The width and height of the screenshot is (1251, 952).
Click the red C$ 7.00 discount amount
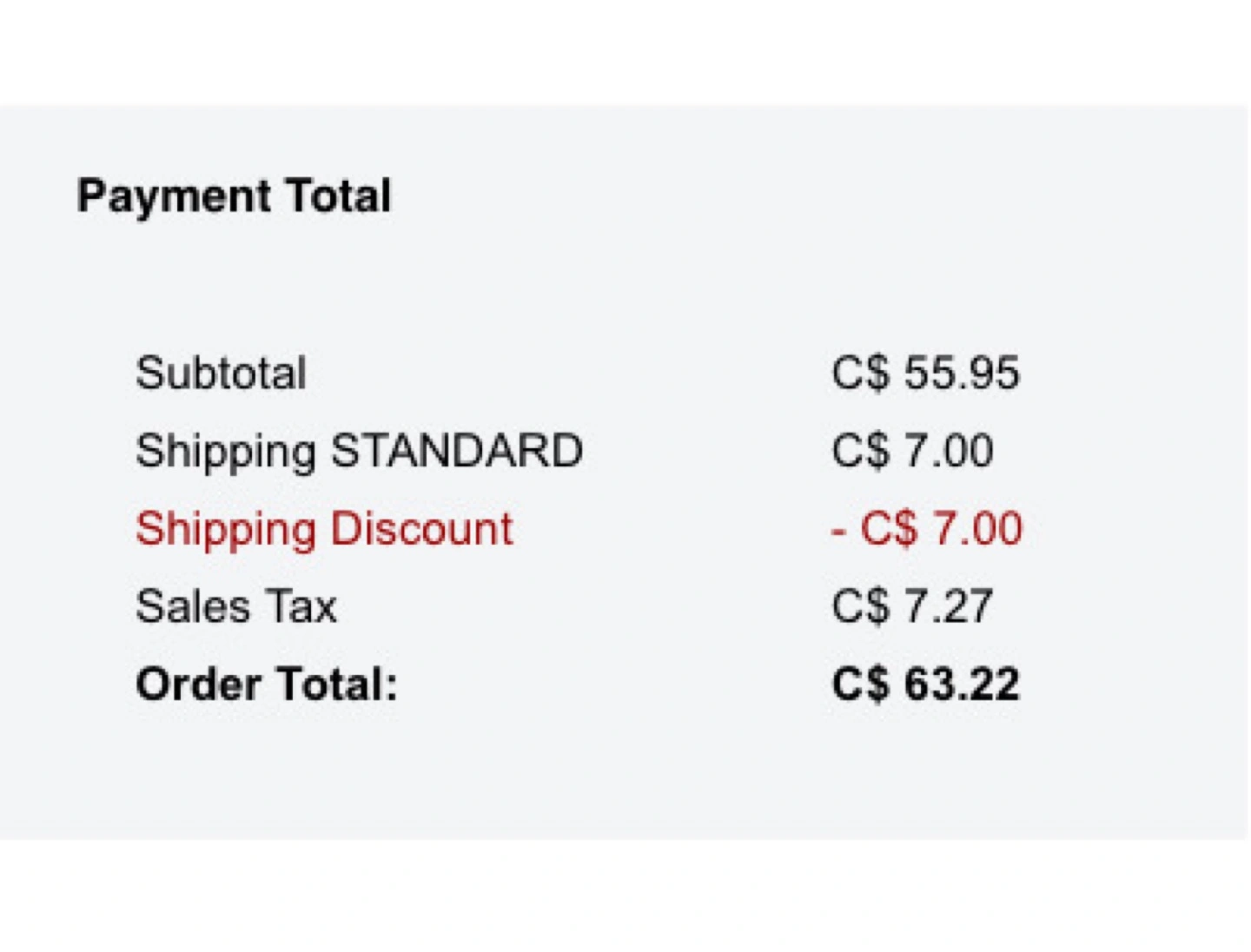coord(941,528)
